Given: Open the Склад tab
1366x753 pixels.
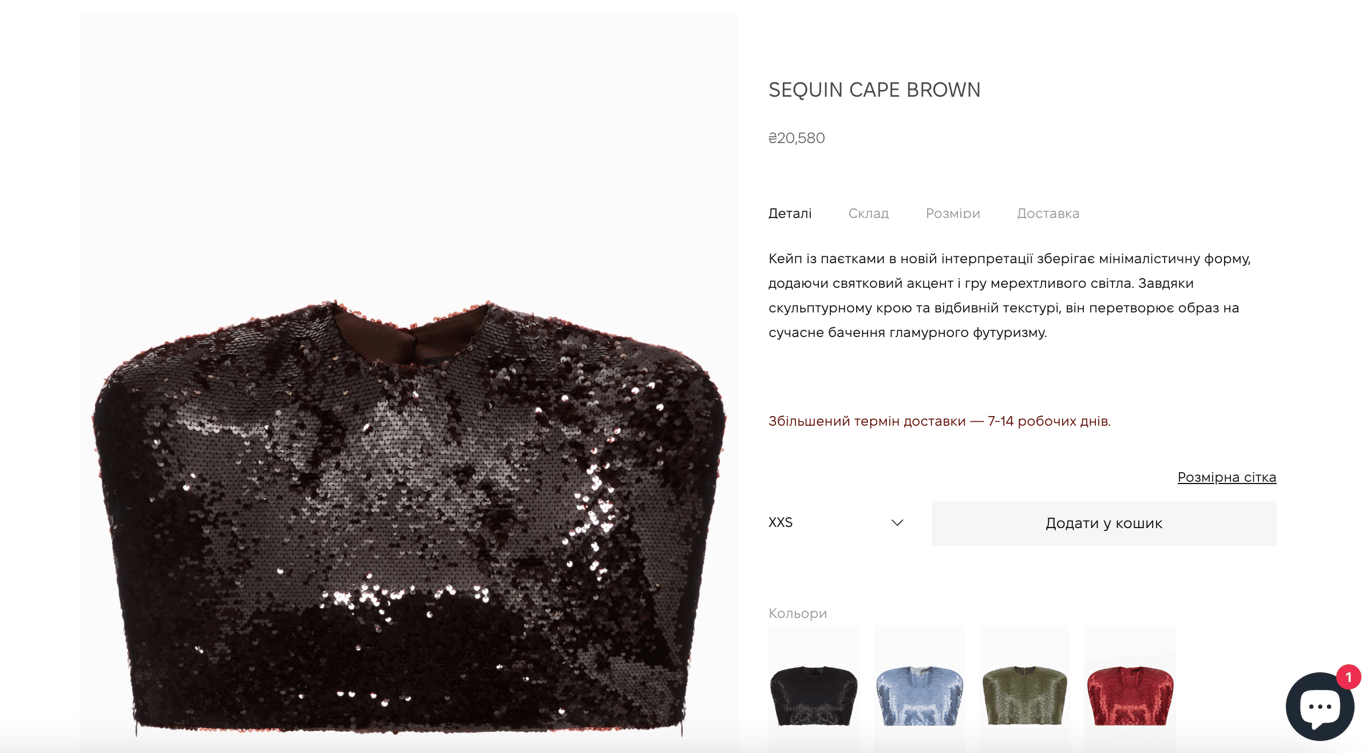Looking at the screenshot, I should pyautogui.click(x=868, y=213).
